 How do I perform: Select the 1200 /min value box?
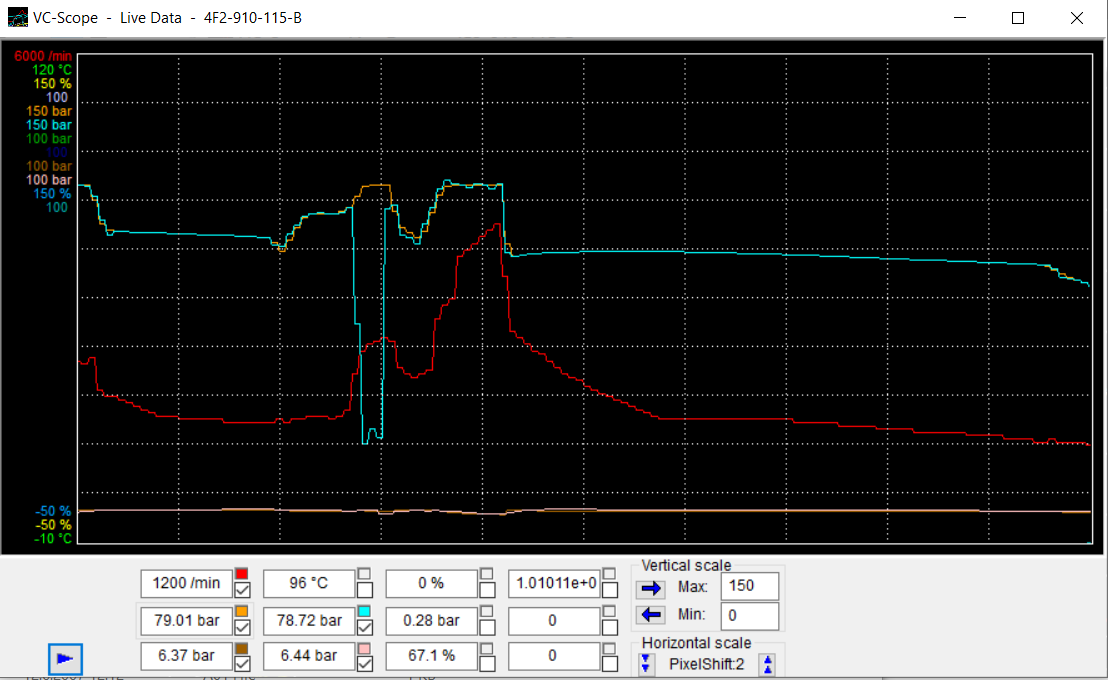(186, 583)
